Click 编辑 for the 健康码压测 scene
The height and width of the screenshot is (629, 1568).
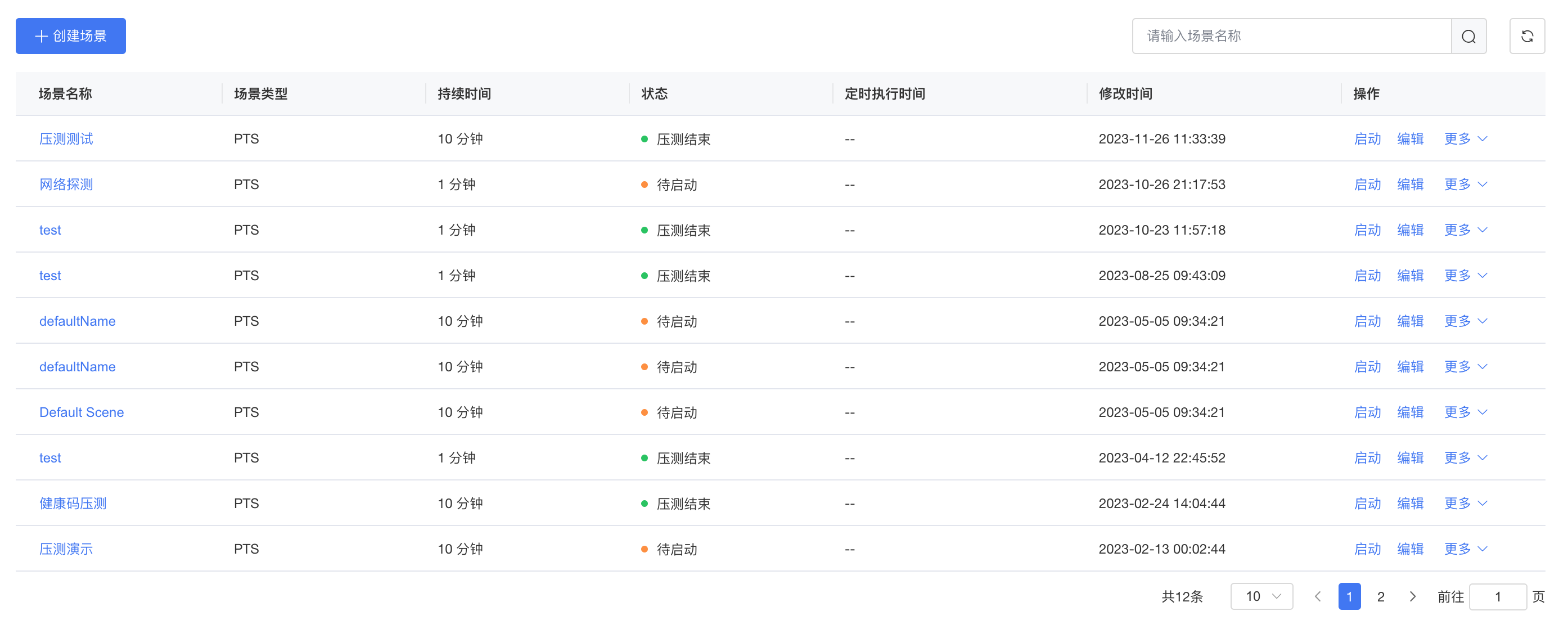[x=1410, y=504]
